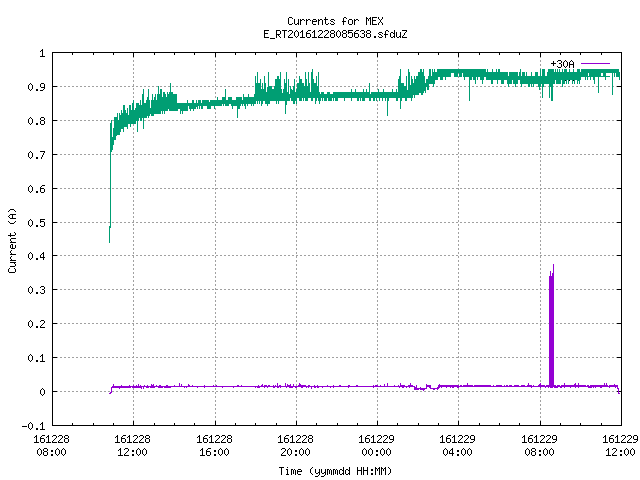Click the x-axis label 161228 16:00

click(214, 446)
